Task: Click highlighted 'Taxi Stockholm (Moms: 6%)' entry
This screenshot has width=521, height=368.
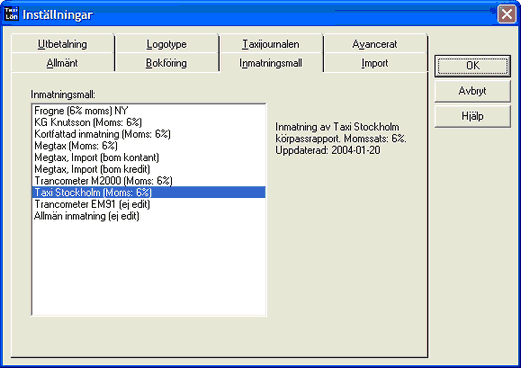Action: pos(149,192)
